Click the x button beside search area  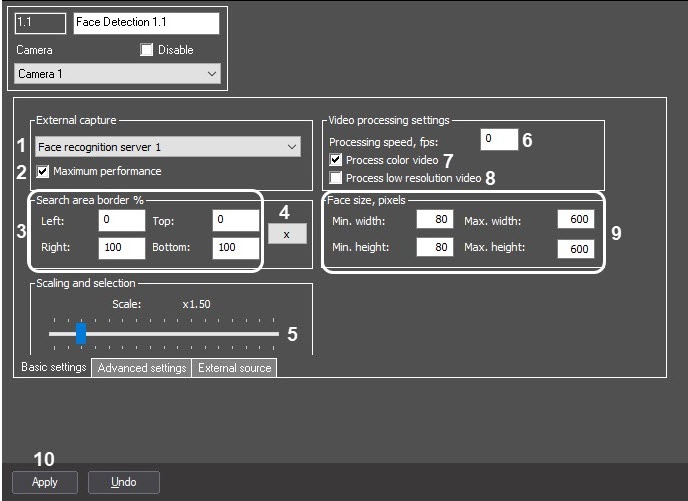(x=287, y=233)
